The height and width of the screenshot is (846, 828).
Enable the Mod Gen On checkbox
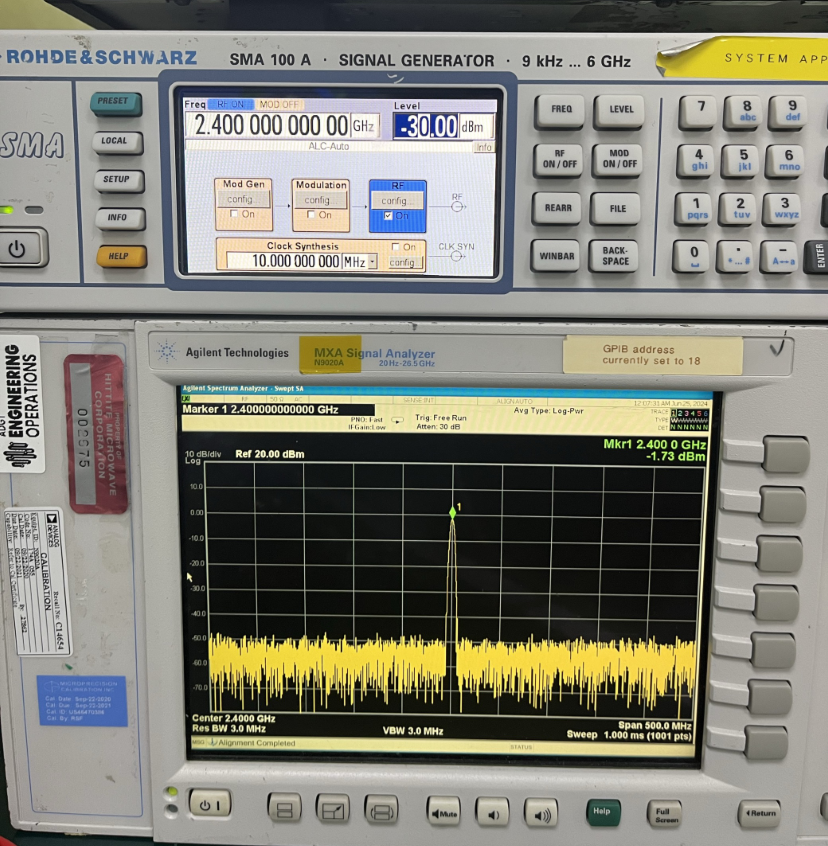pos(233,214)
